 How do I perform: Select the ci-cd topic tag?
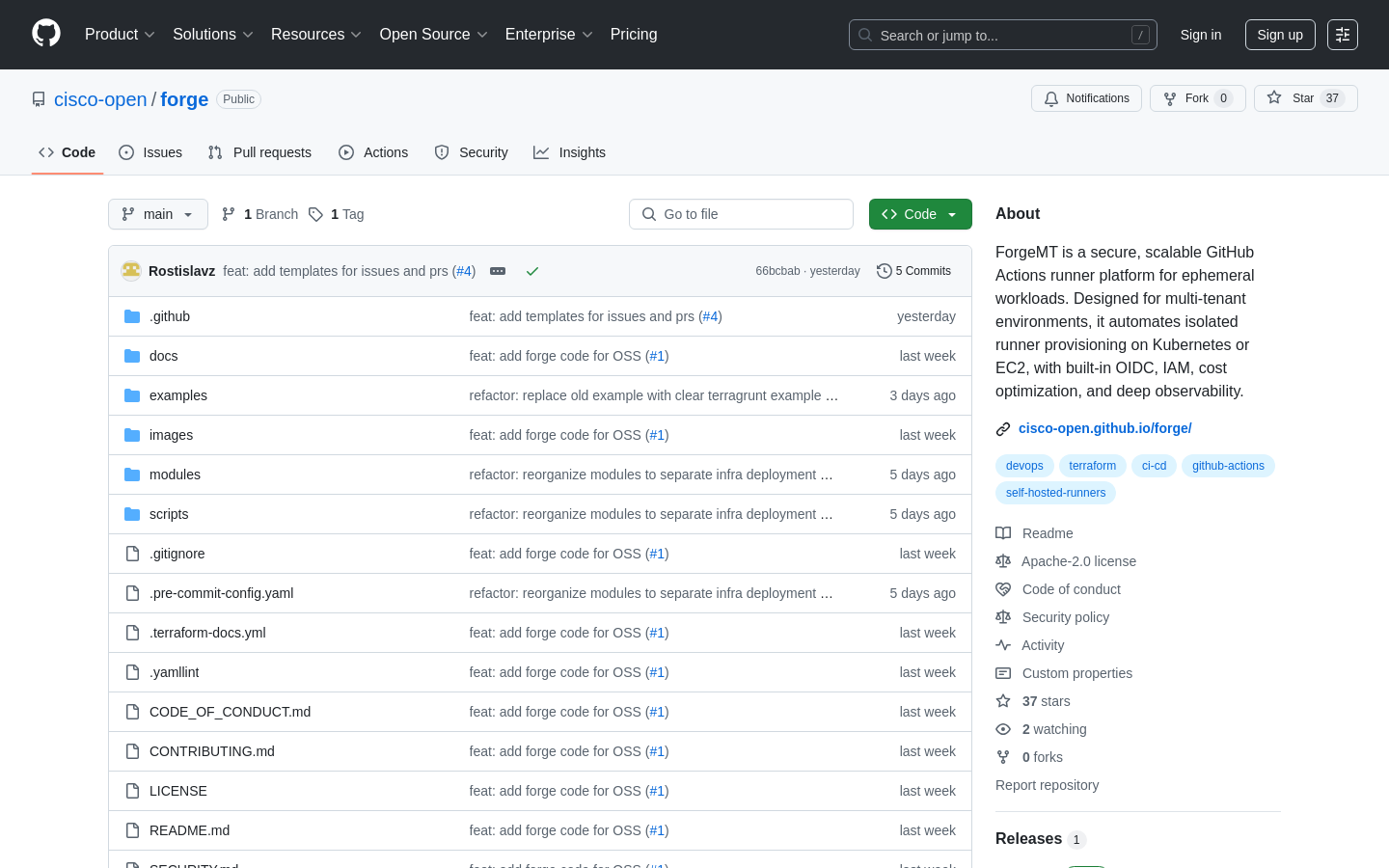[1154, 466]
